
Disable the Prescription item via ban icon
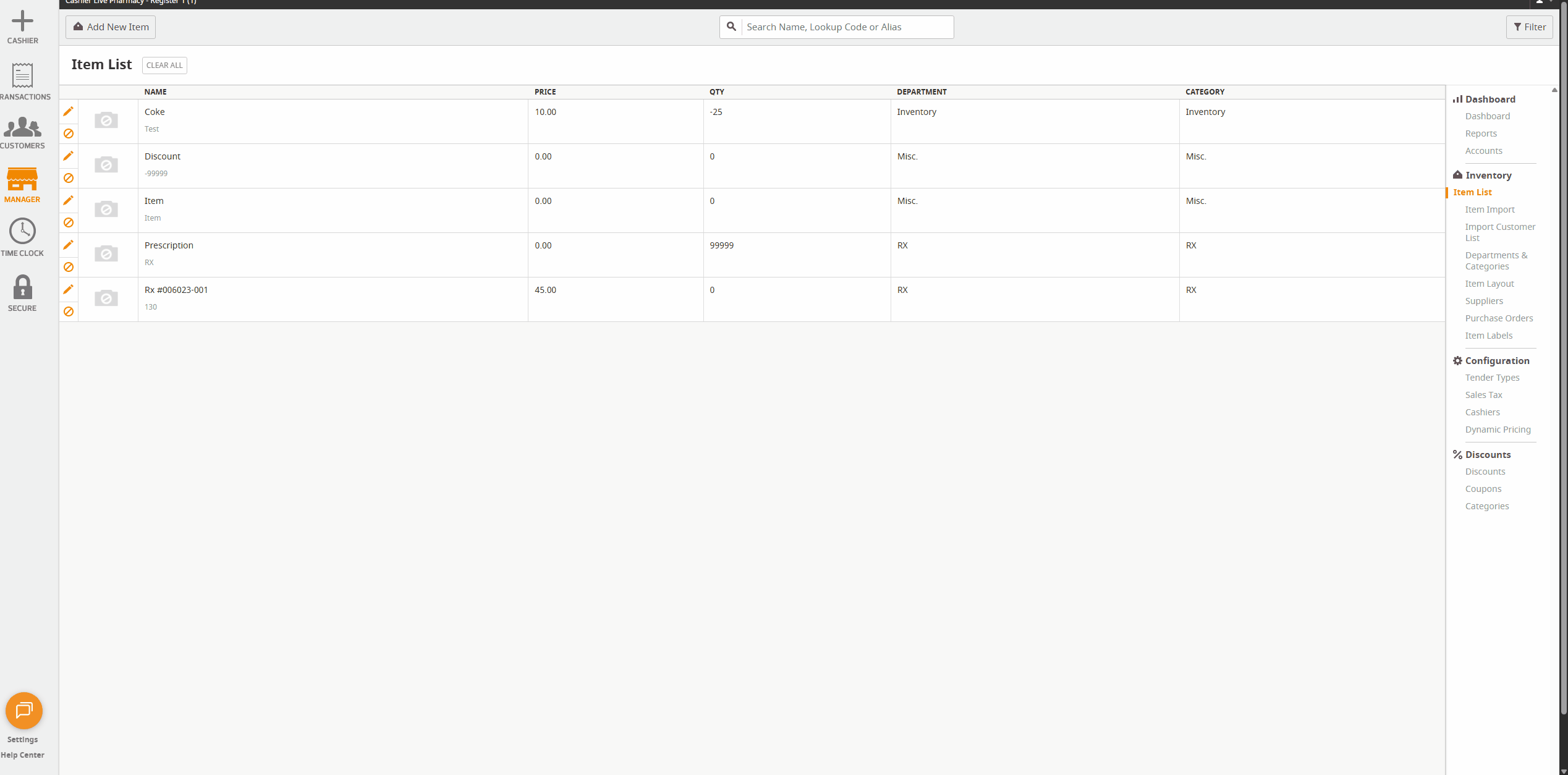point(69,267)
